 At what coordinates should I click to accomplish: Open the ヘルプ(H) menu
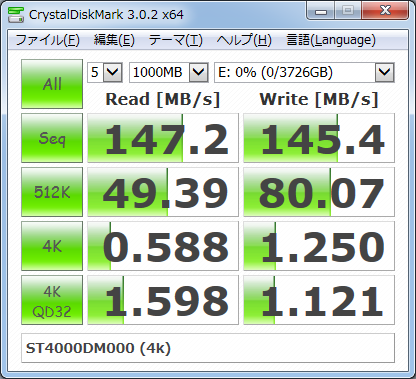(x=244, y=40)
